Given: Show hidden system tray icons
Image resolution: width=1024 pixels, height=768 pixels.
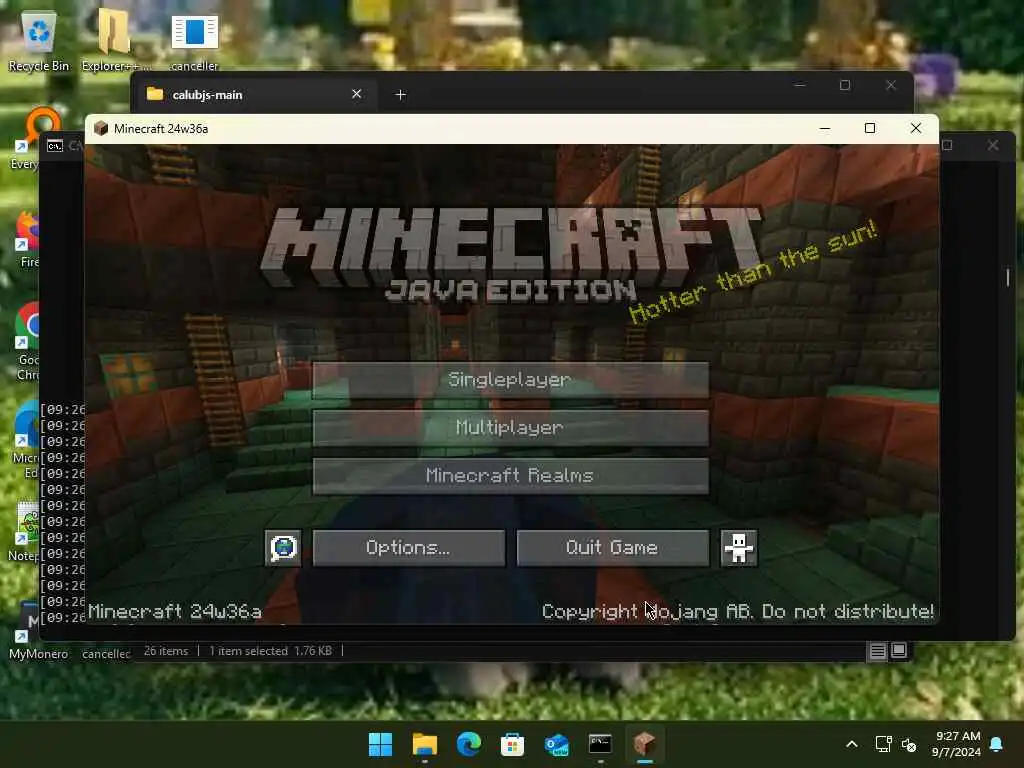Looking at the screenshot, I should point(852,744).
